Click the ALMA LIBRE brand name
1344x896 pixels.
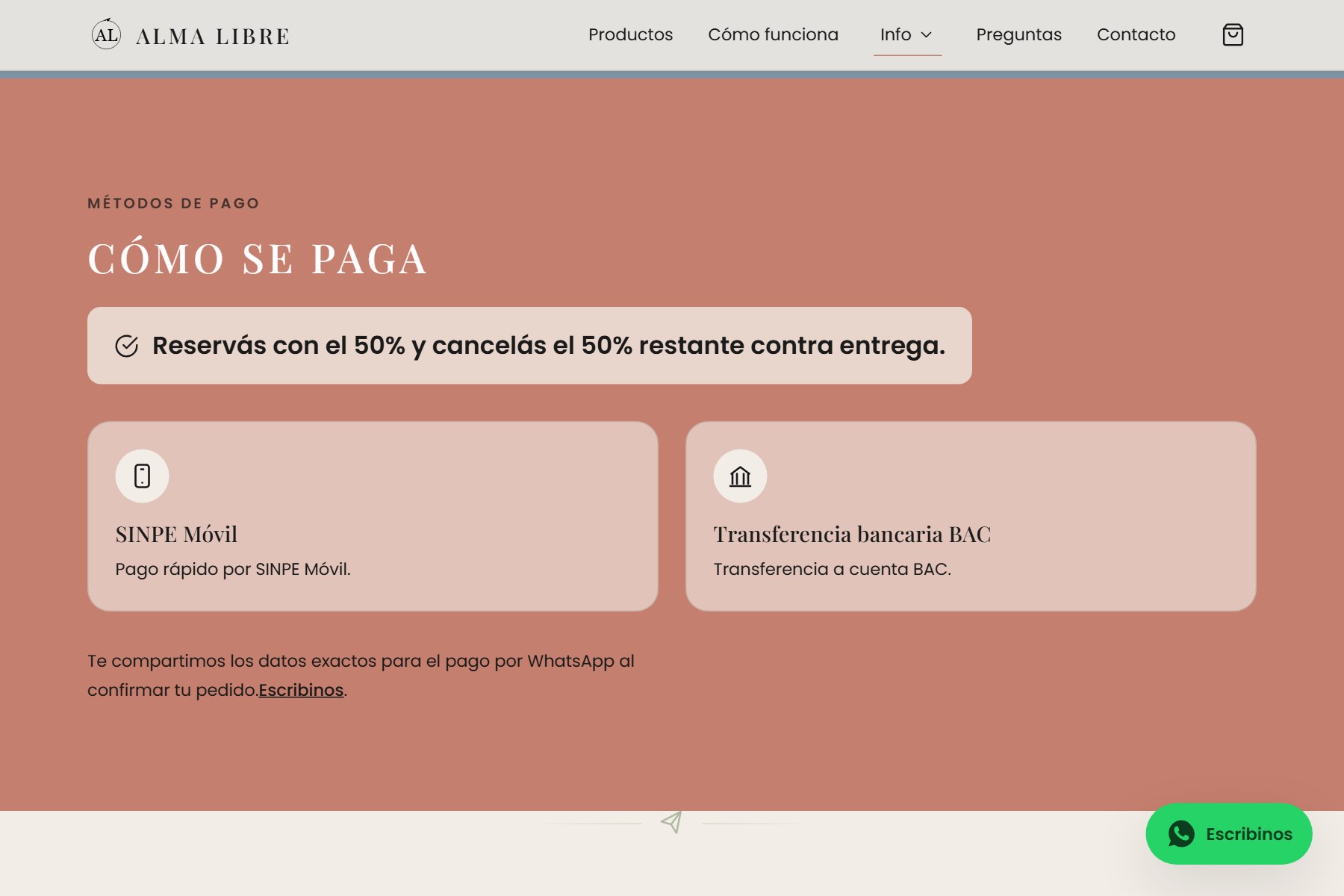click(212, 37)
